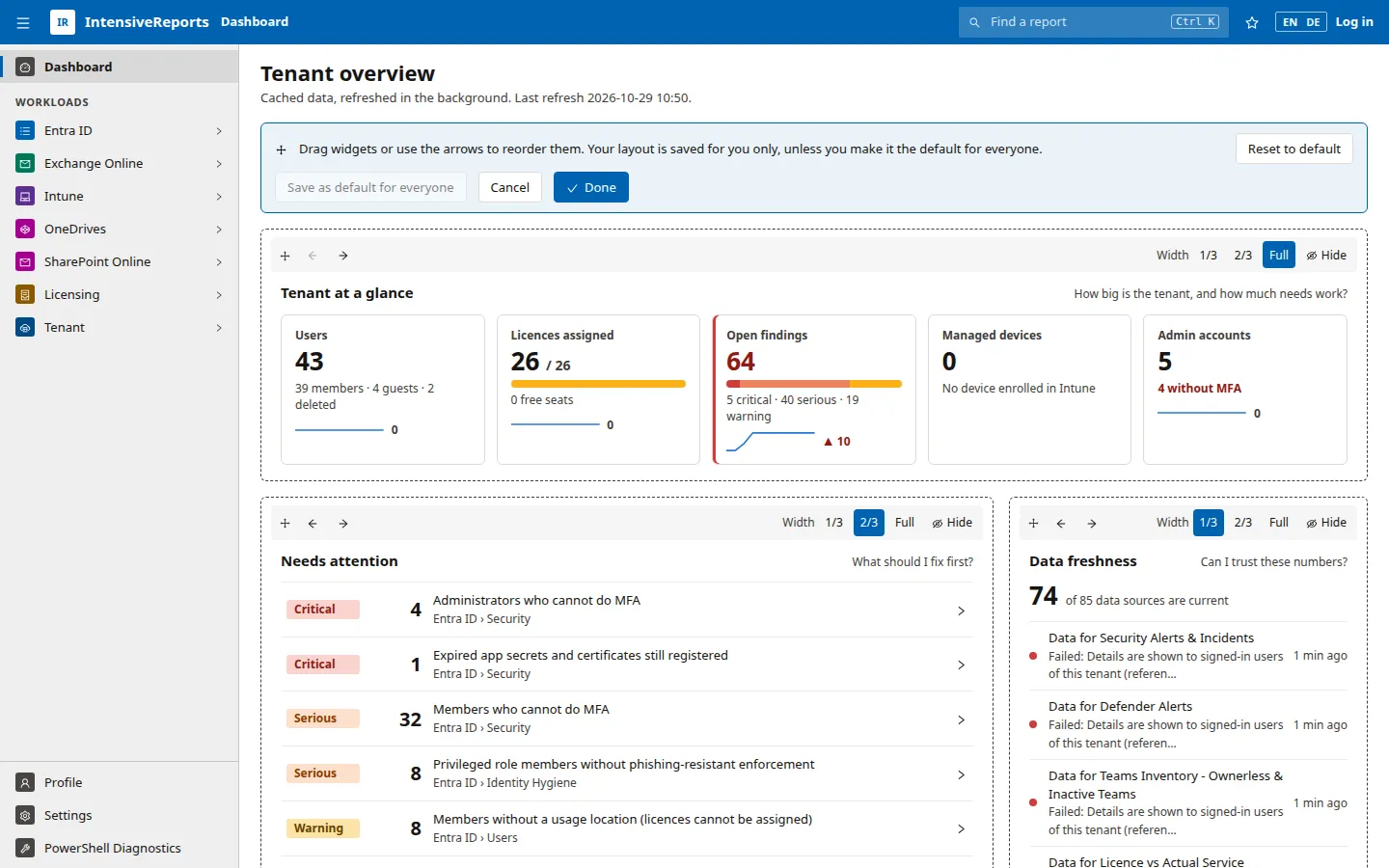The height and width of the screenshot is (868, 1389).
Task: Open Settings in the sidebar
Action: 120,816
